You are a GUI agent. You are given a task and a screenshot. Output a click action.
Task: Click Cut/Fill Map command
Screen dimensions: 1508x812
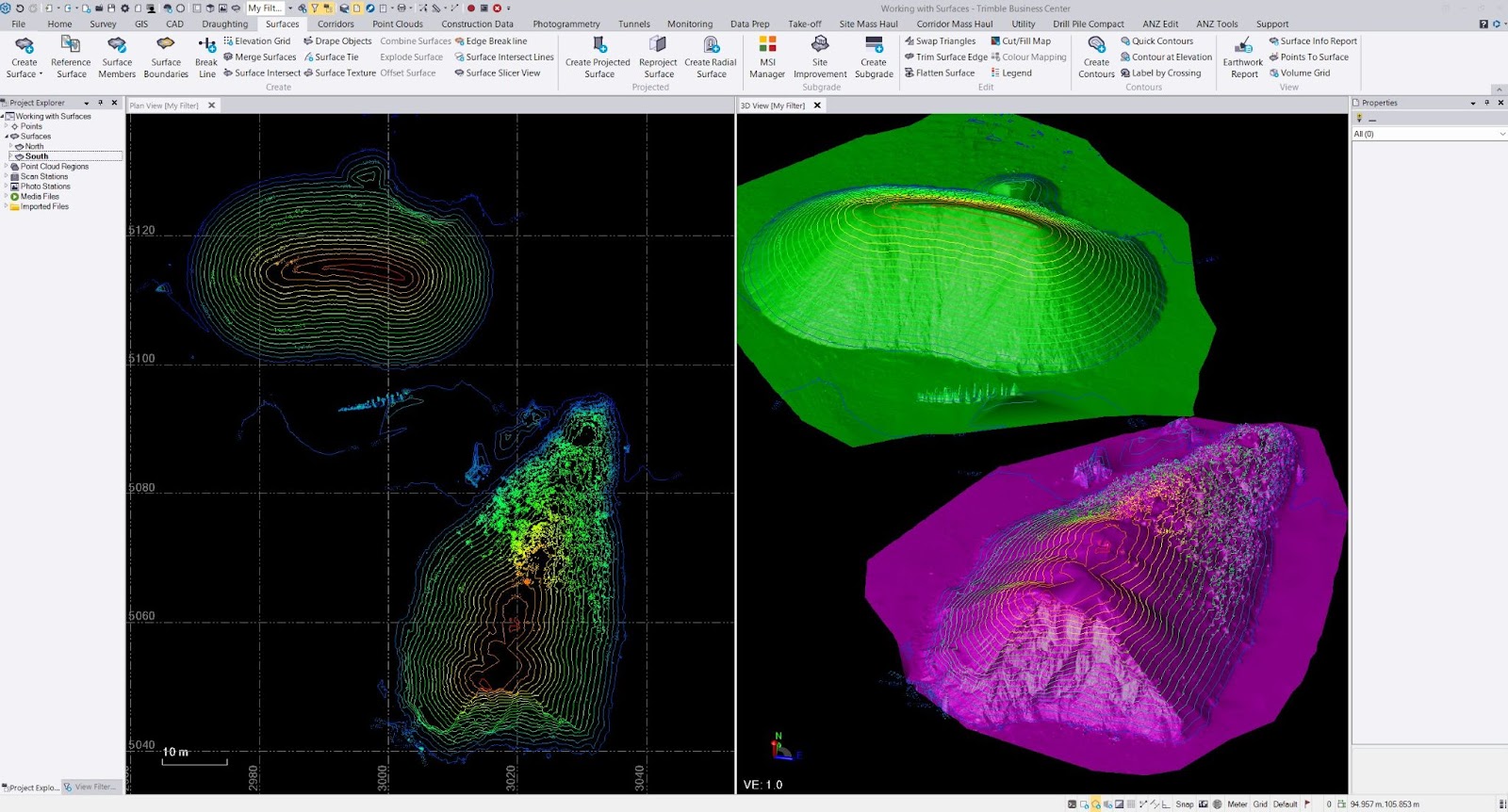1021,41
